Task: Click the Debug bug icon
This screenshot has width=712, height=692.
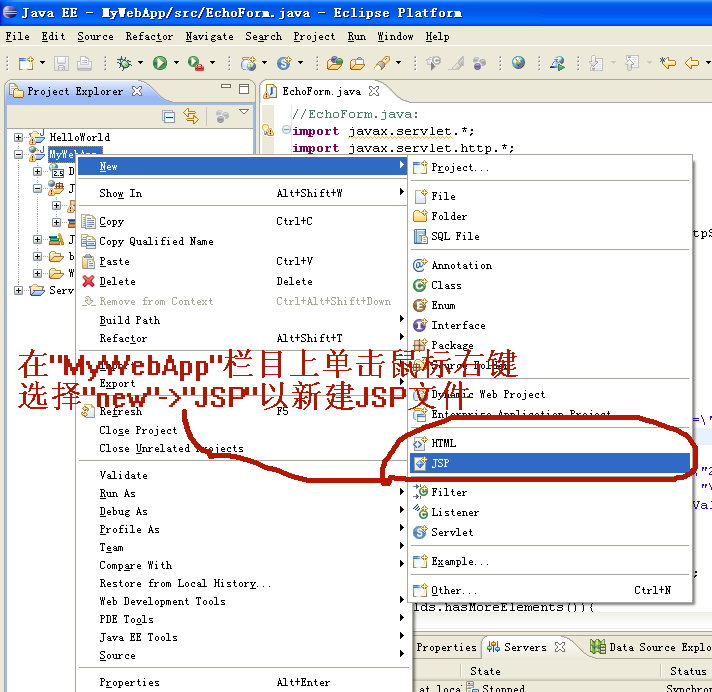Action: coord(124,63)
